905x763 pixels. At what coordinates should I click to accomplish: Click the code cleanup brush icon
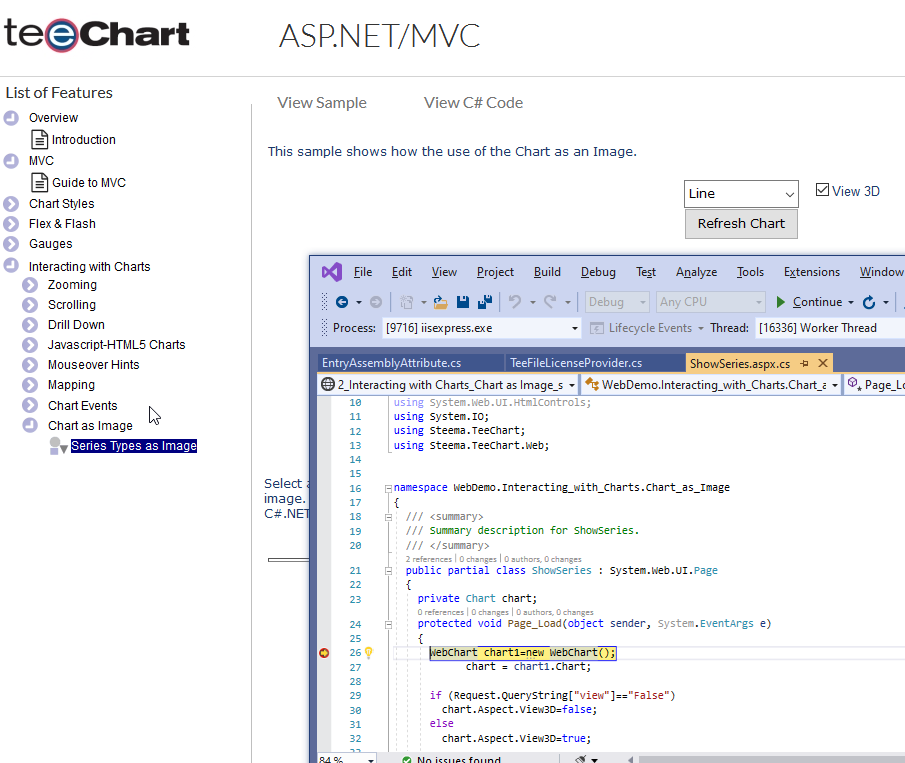(x=581, y=760)
